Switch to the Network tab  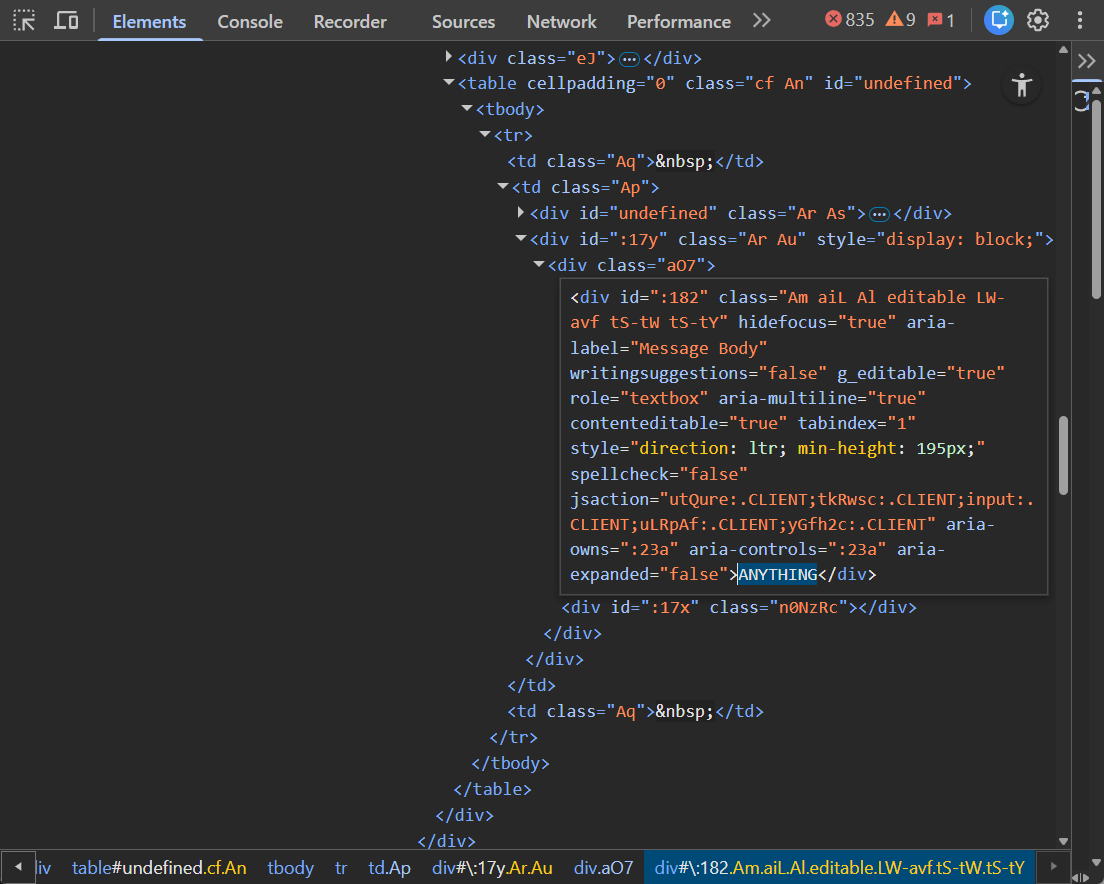(561, 21)
